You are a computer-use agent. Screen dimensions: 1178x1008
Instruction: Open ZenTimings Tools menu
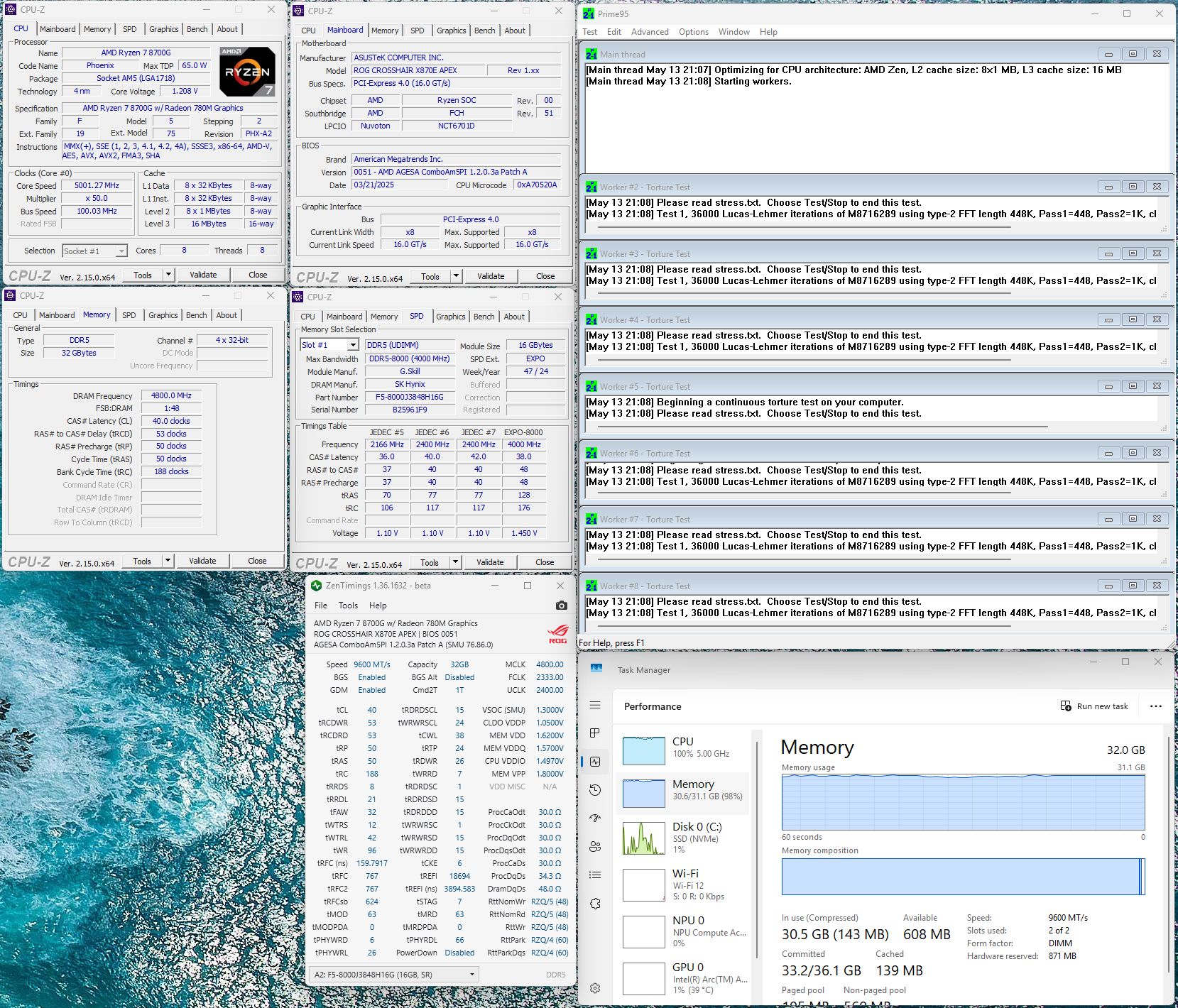pyautogui.click(x=348, y=606)
